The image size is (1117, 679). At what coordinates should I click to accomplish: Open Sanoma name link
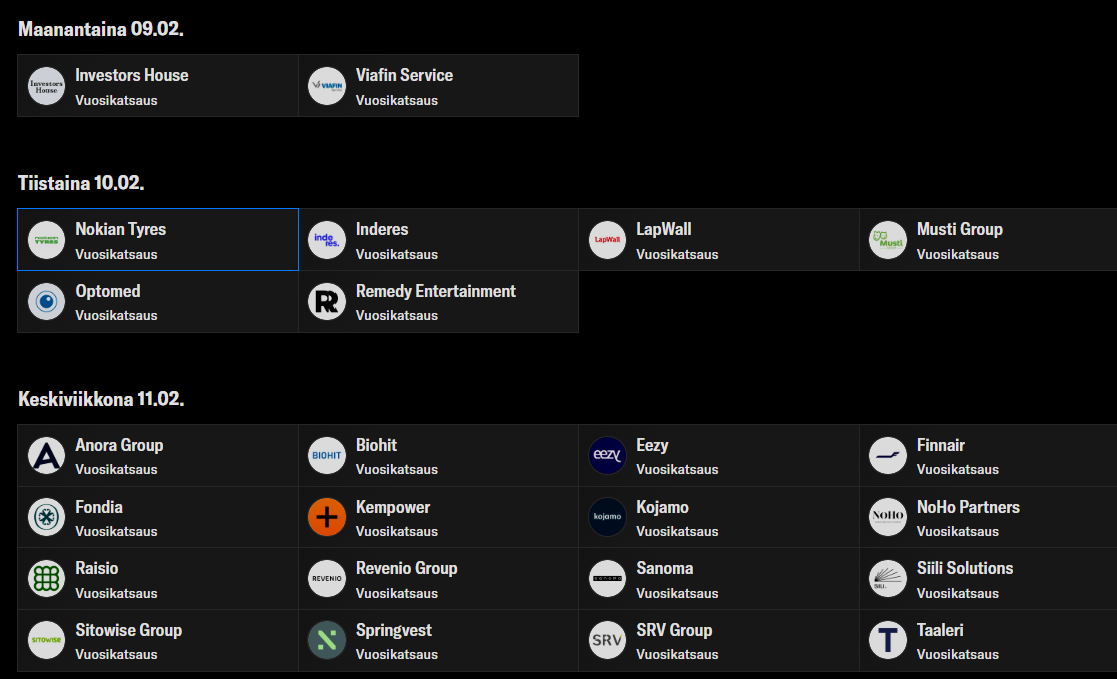tap(664, 568)
